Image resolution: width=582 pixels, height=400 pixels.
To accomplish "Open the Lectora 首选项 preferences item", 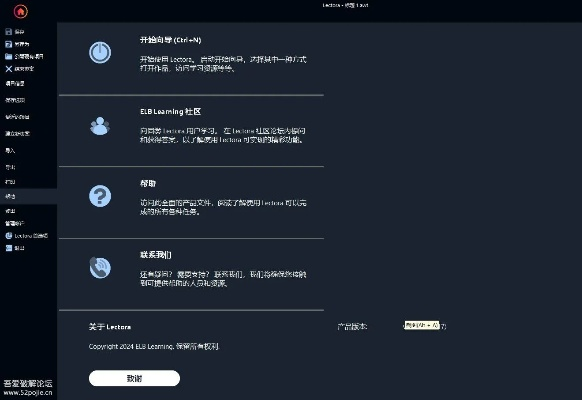I will [27, 236].
